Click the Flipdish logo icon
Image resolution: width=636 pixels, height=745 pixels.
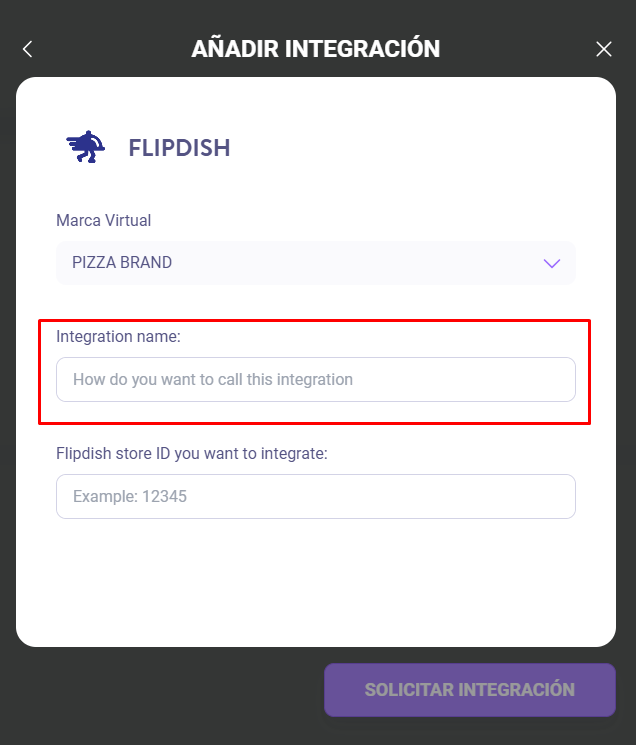tap(86, 148)
